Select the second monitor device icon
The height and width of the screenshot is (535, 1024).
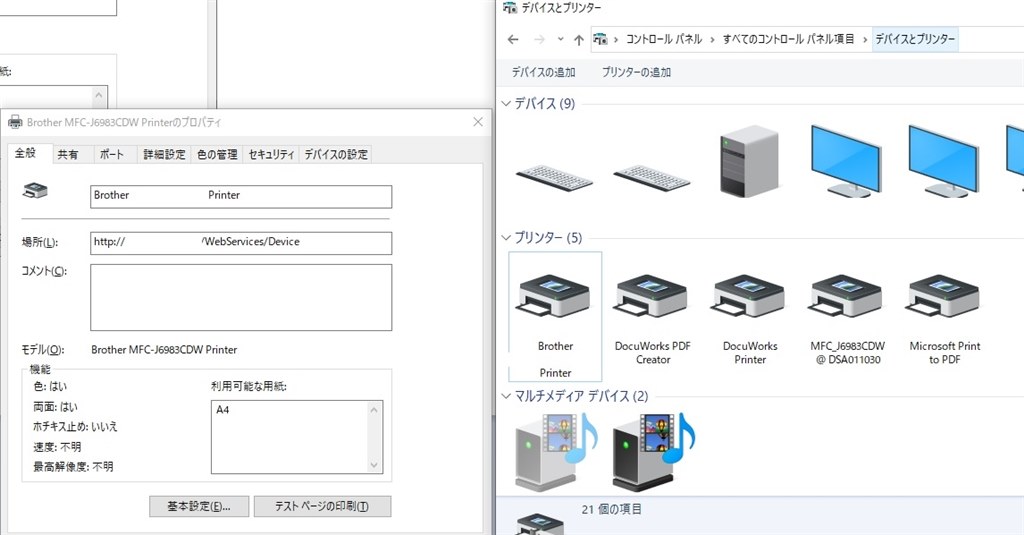[x=944, y=161]
